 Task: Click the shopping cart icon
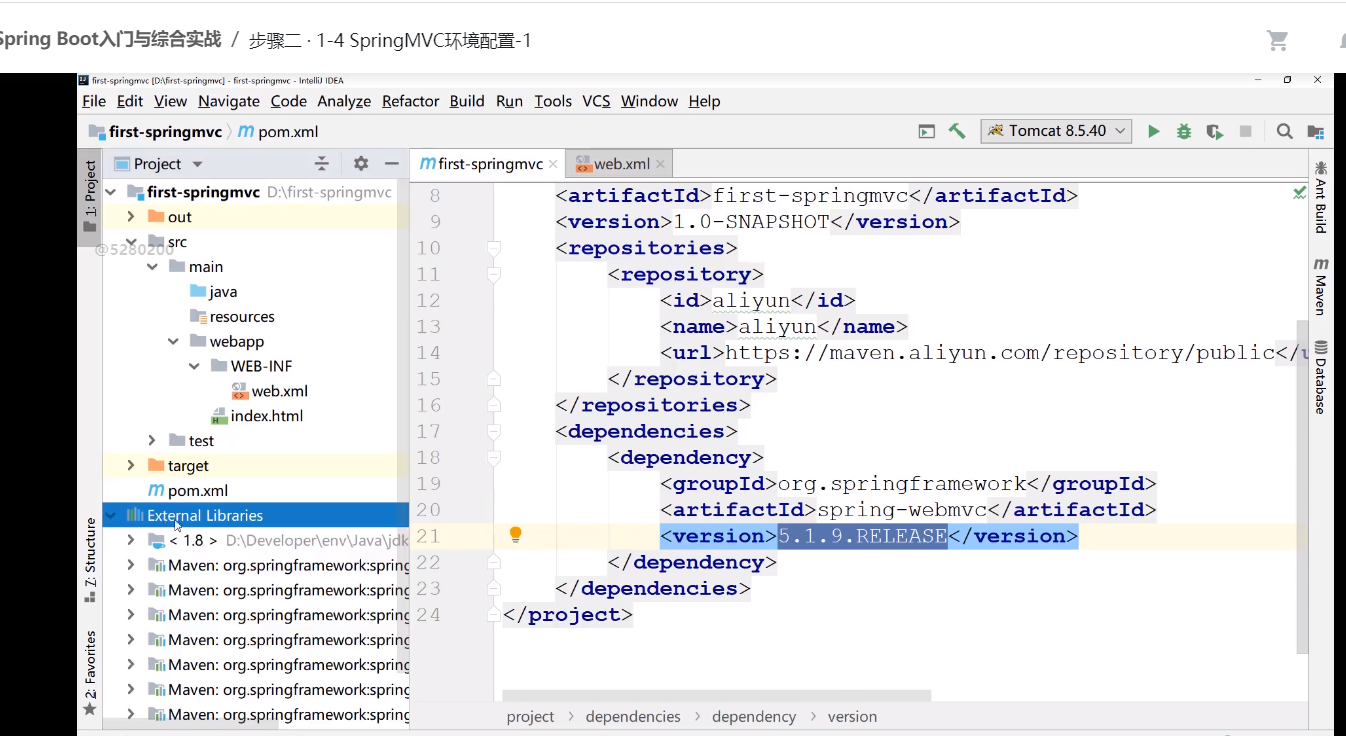1277,40
